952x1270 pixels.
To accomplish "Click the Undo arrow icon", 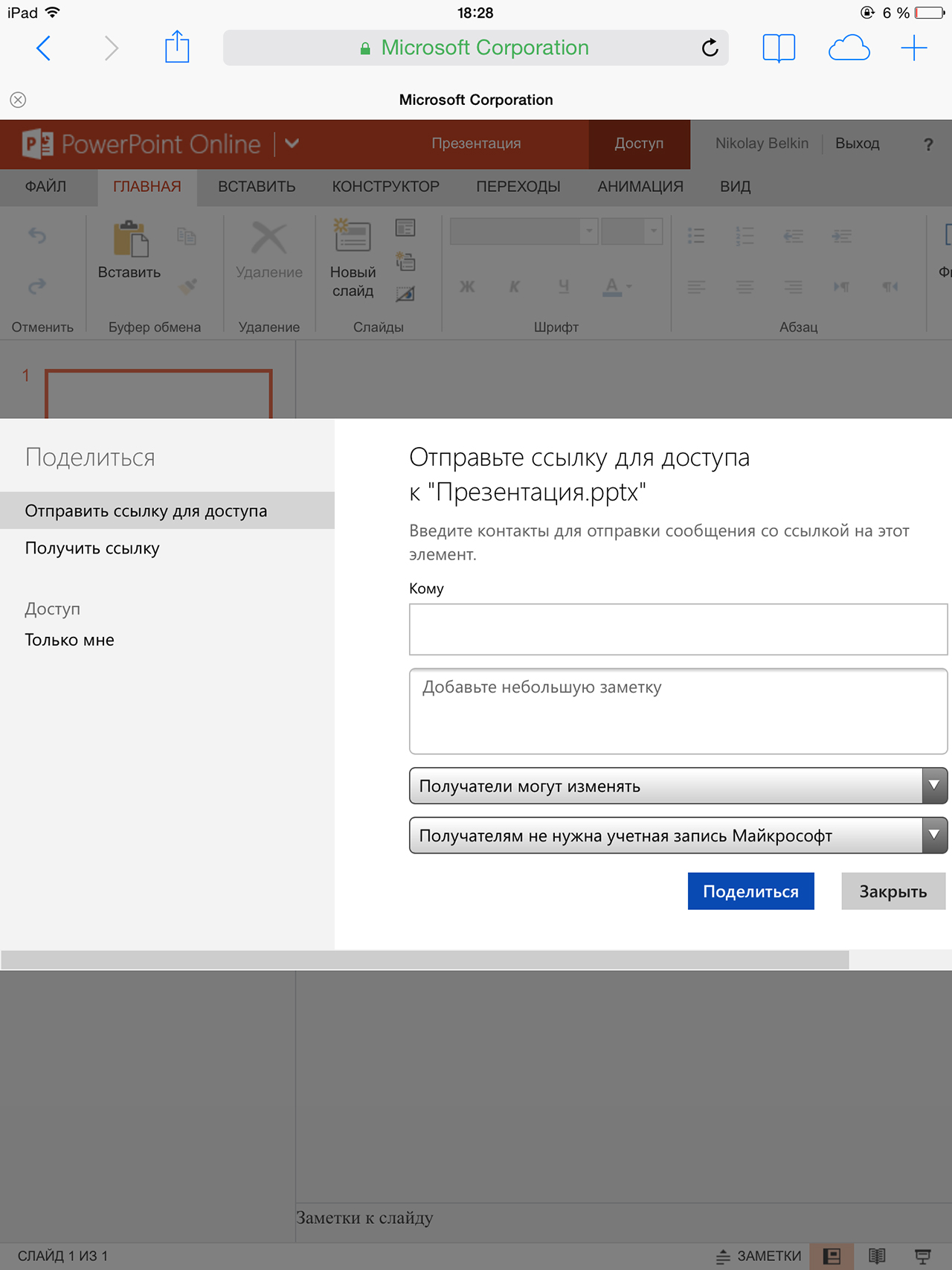I will pyautogui.click(x=36, y=236).
